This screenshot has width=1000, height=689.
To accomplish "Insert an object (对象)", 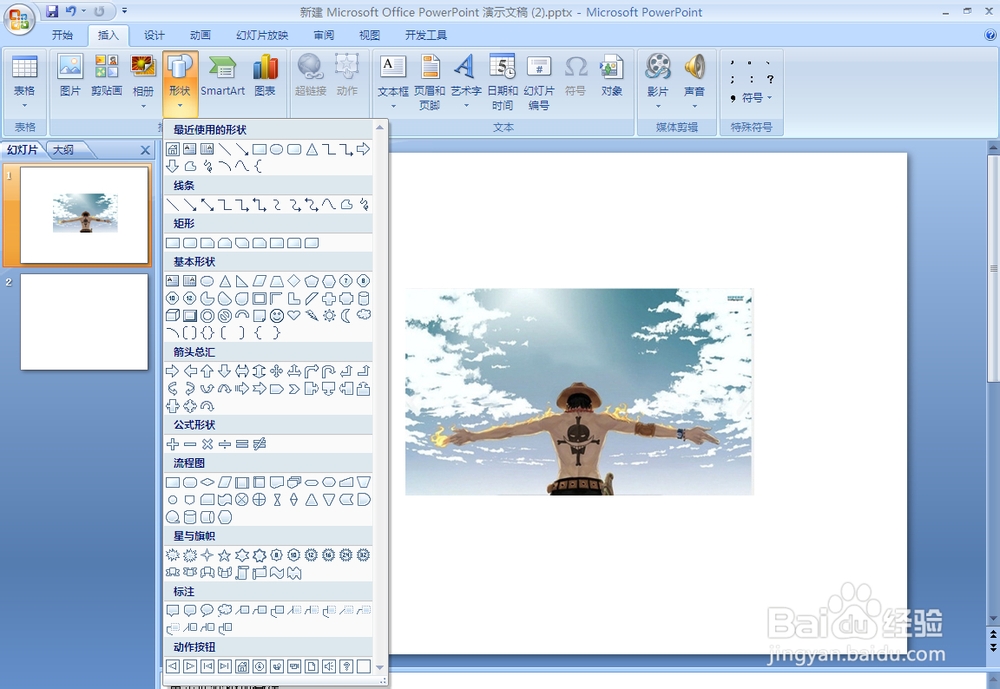I will click(612, 77).
